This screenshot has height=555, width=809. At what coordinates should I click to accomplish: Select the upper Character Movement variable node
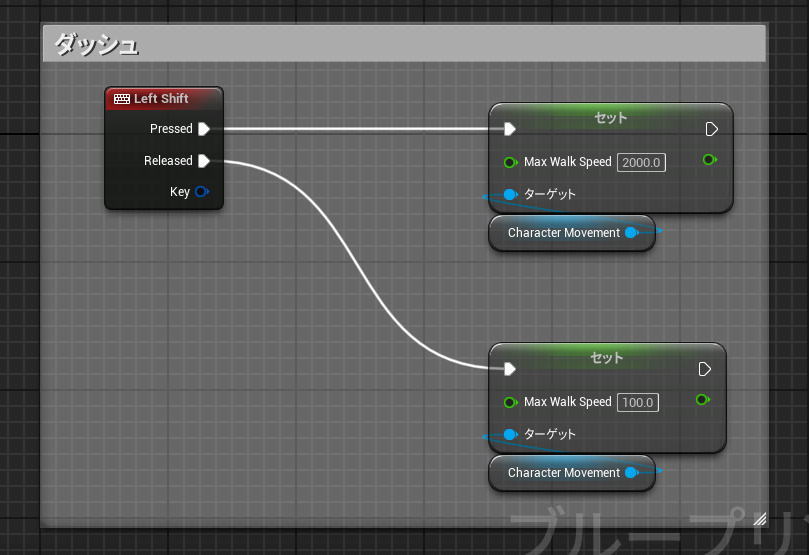pos(572,233)
